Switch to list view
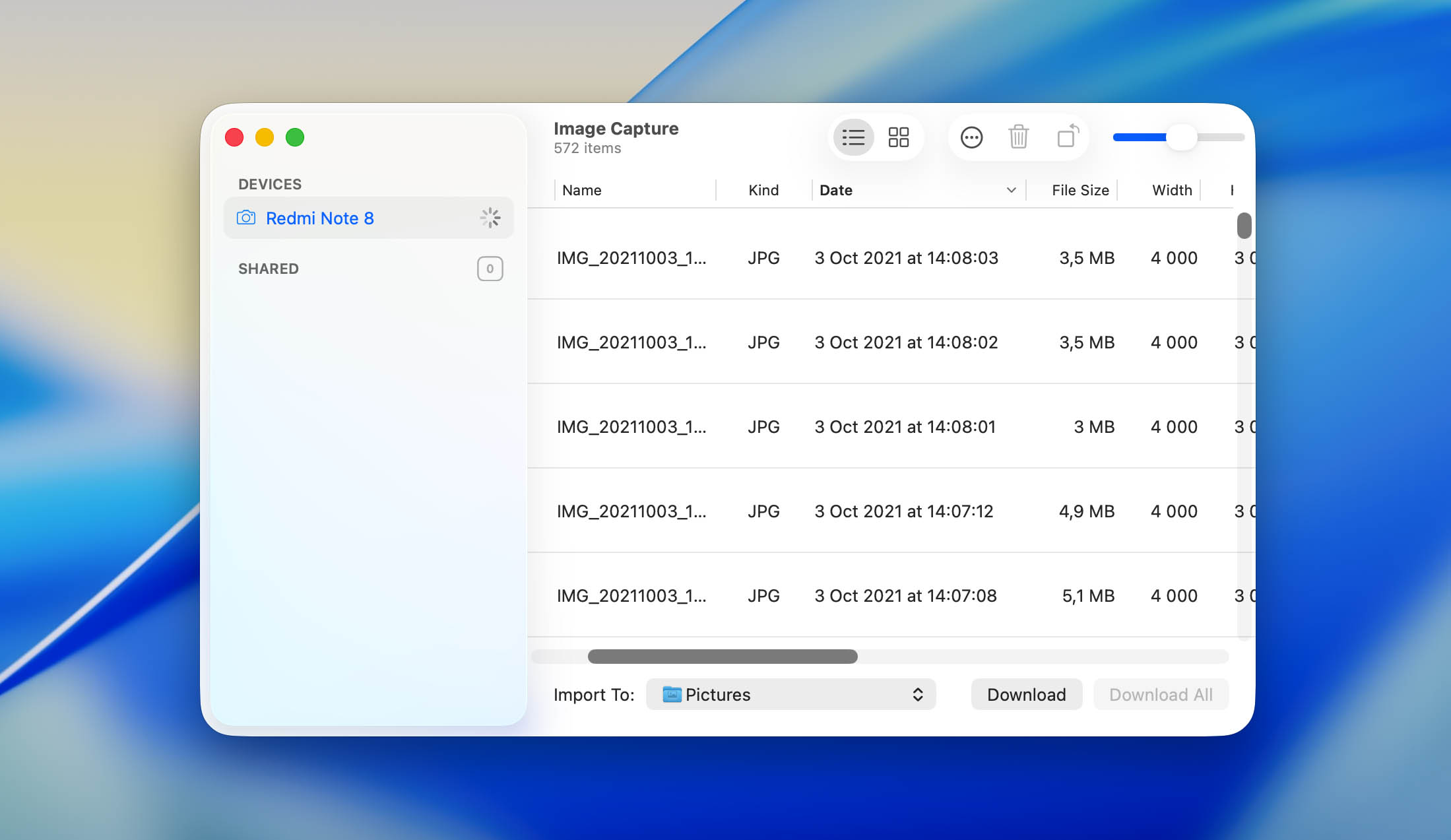 (853, 137)
